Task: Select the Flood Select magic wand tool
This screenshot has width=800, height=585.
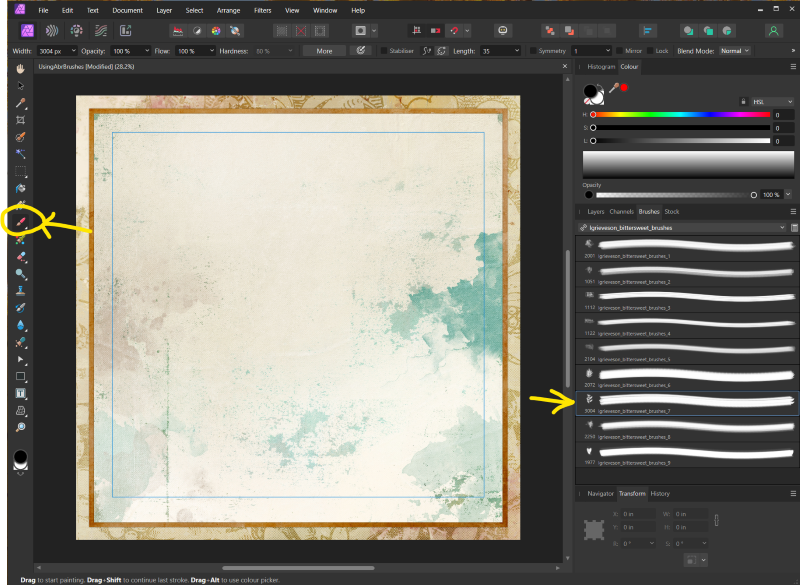Action: coord(20,154)
